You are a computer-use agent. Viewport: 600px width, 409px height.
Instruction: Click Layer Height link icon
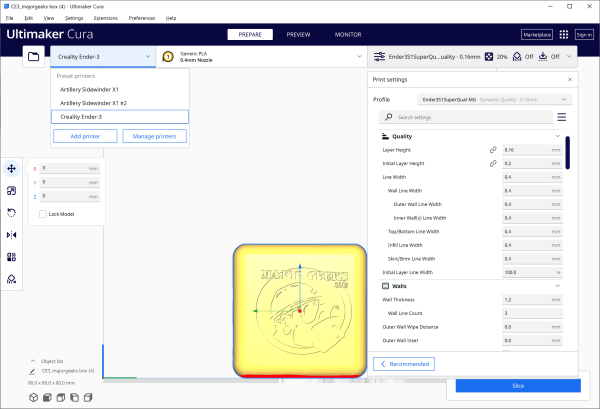click(x=493, y=150)
